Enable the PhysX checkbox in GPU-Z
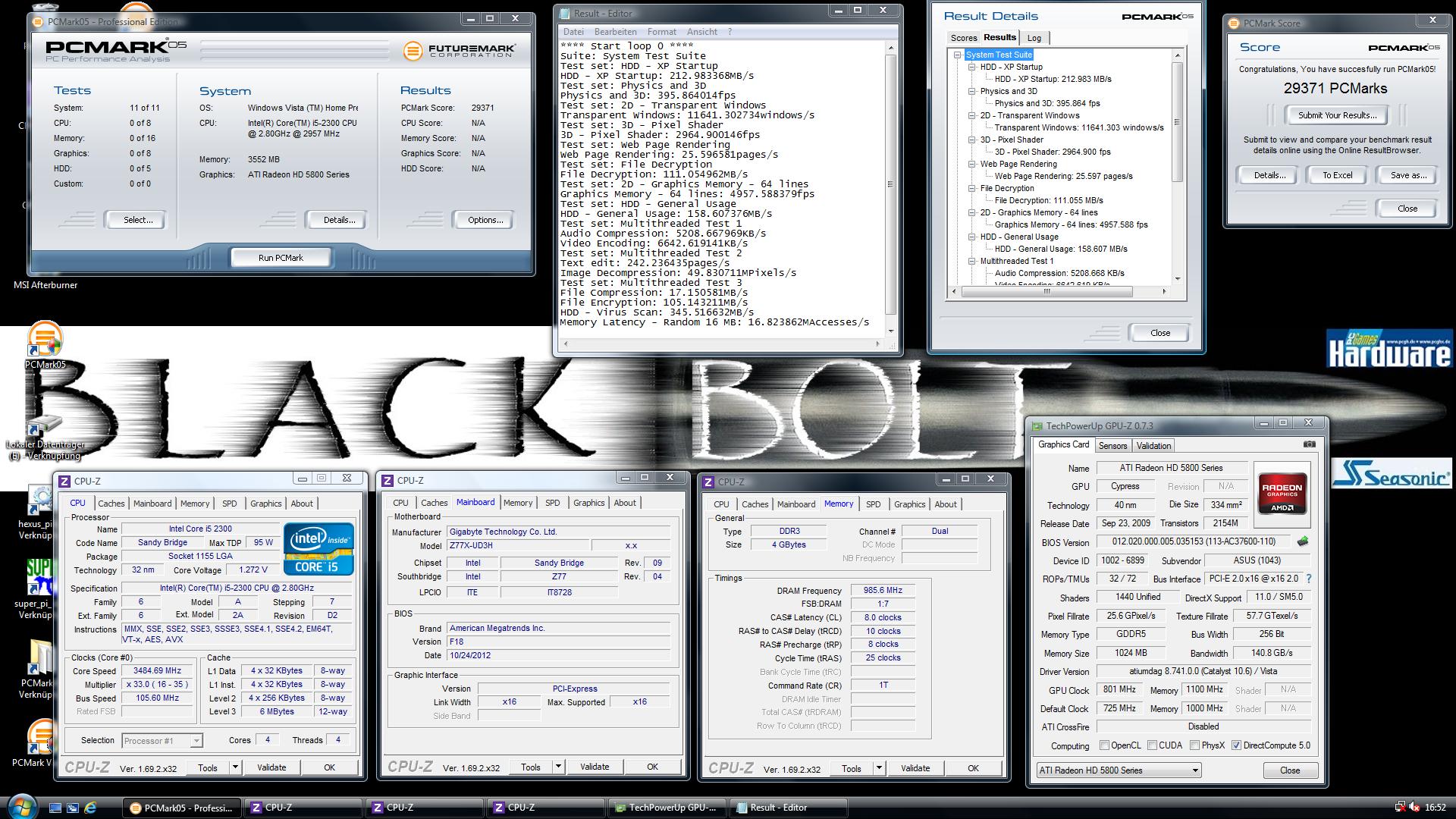The width and height of the screenshot is (1456, 819). pyautogui.click(x=1194, y=745)
